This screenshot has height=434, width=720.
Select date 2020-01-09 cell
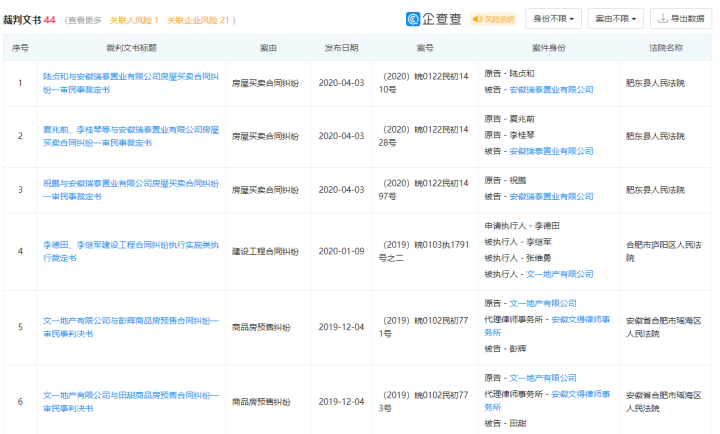coord(341,251)
